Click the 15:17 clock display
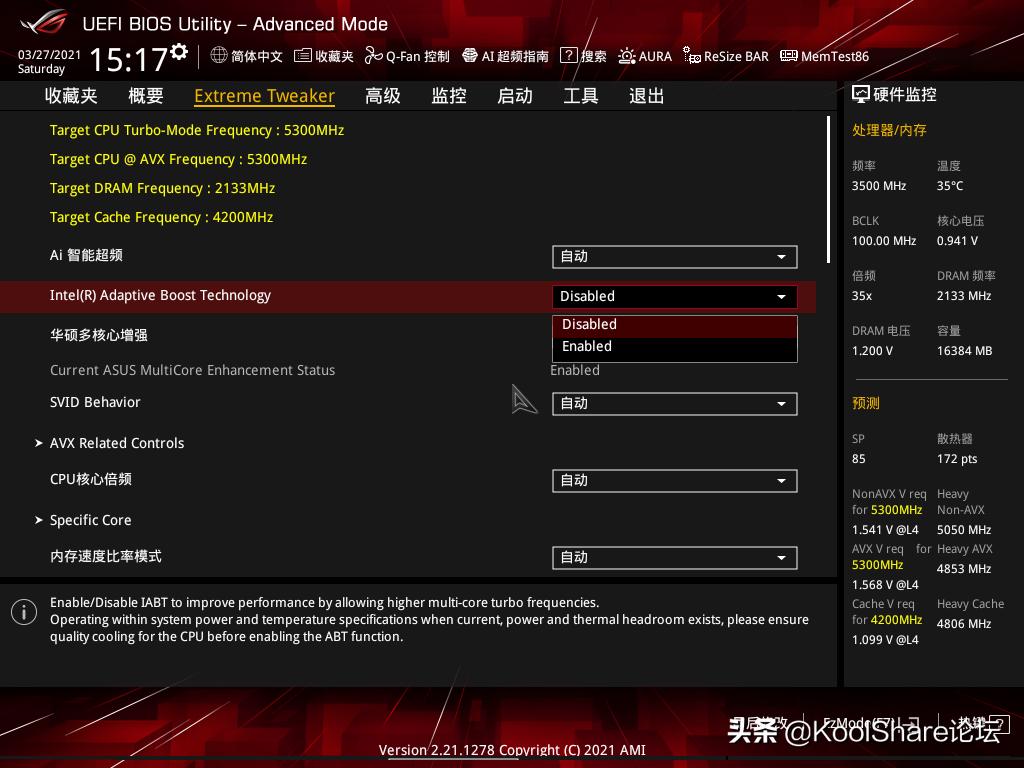The height and width of the screenshot is (768, 1024). click(129, 59)
